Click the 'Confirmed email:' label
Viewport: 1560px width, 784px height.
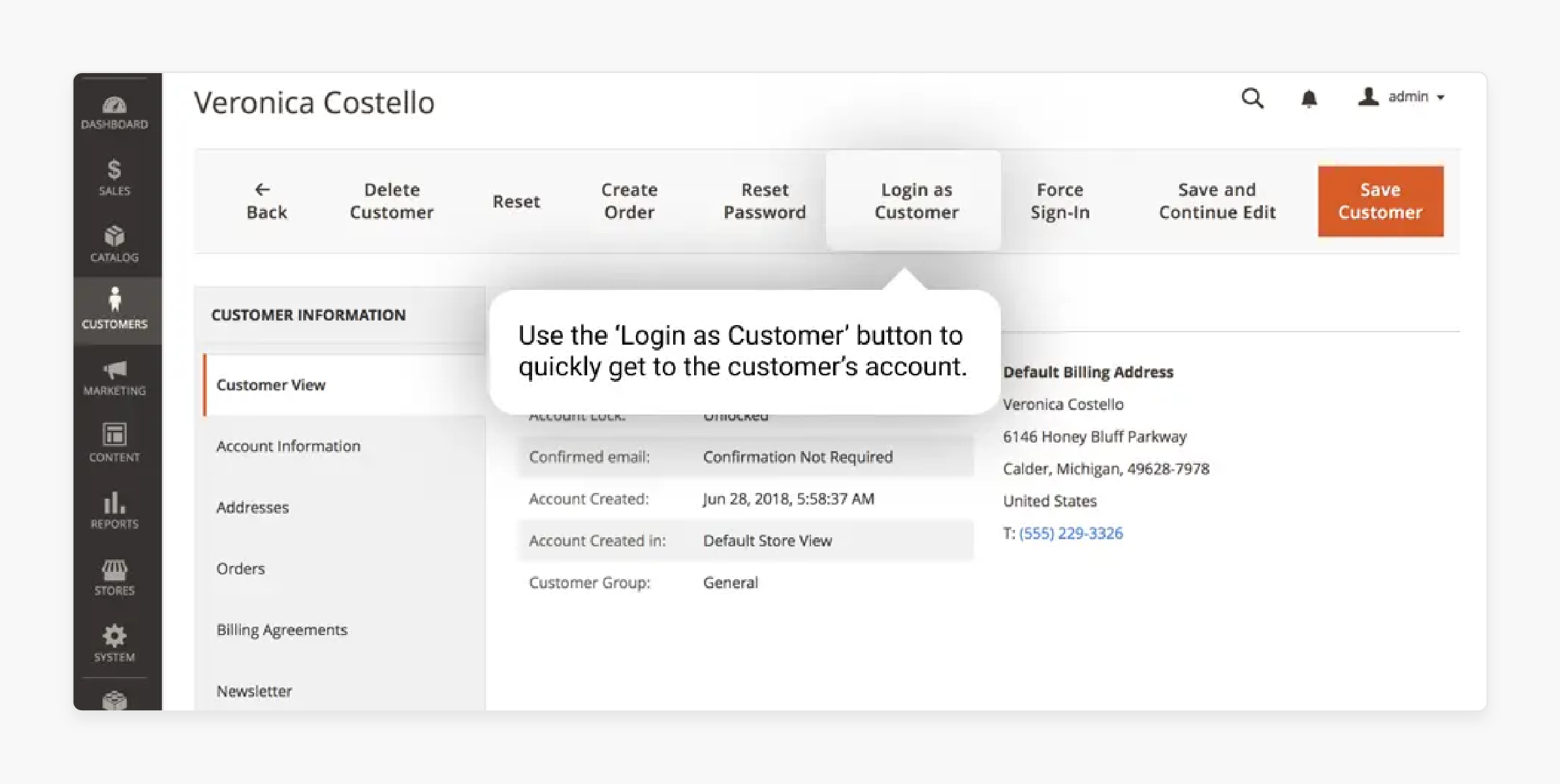point(589,457)
